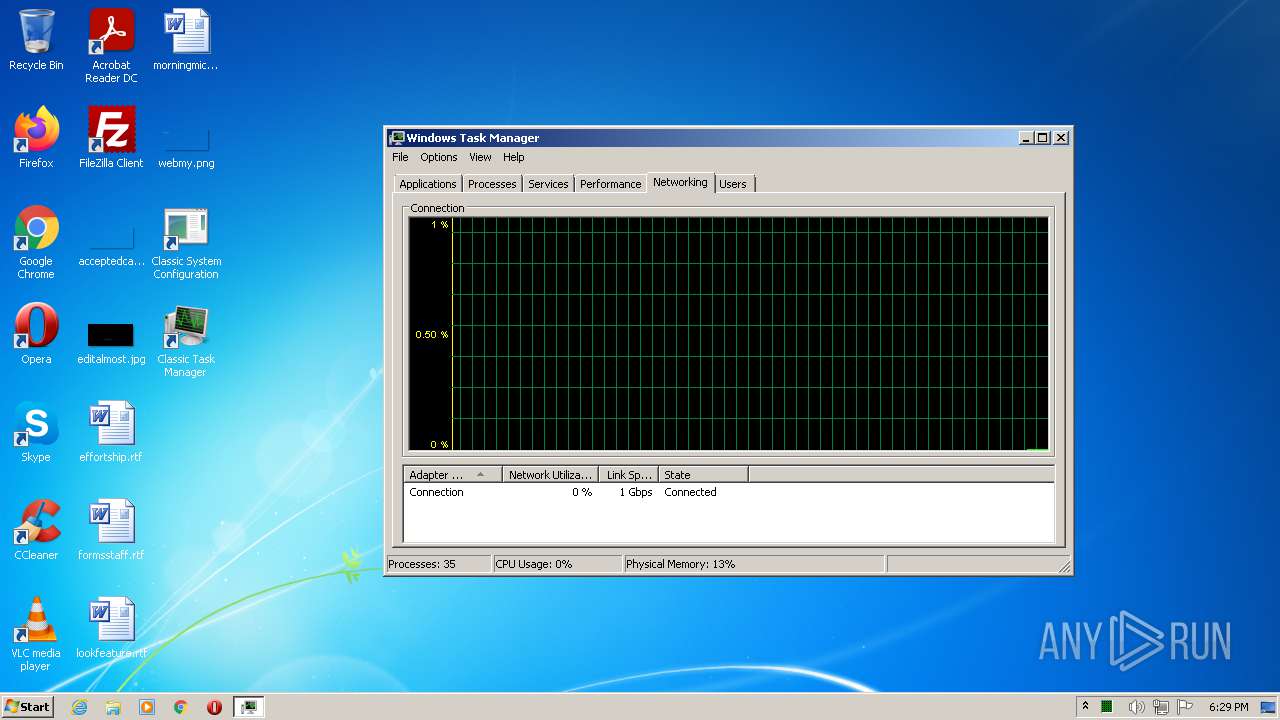Image resolution: width=1280 pixels, height=720 pixels.
Task: Open the lookfeature.rtf document
Action: [111, 628]
